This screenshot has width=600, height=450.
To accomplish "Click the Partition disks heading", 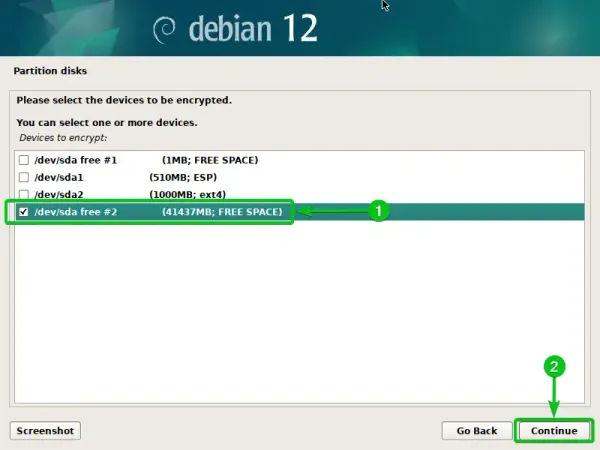I will click(x=48, y=71).
